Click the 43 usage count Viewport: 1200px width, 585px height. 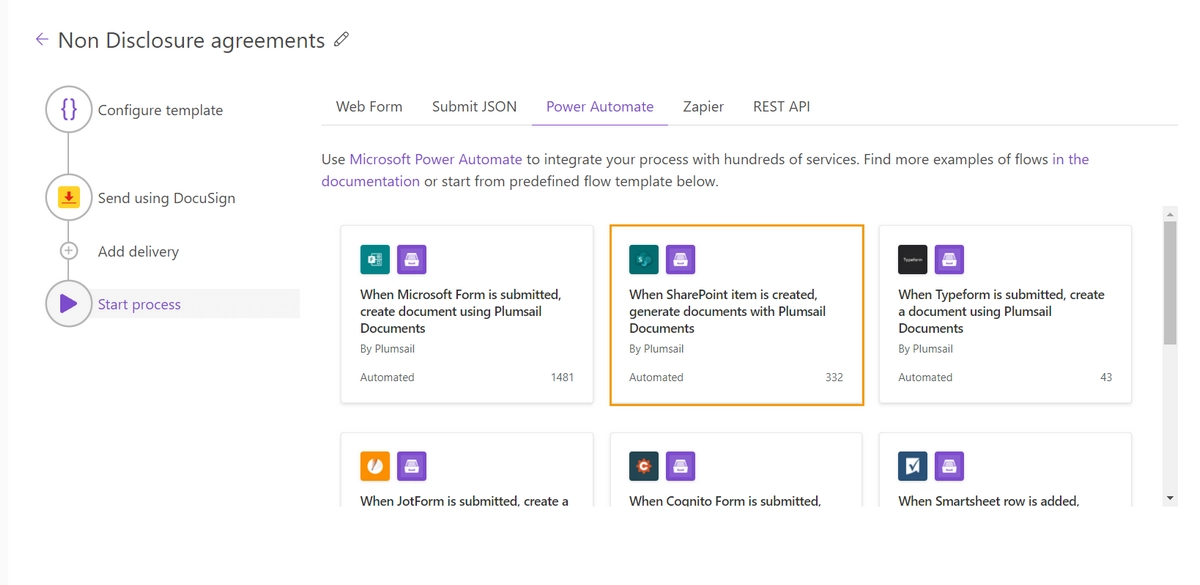1106,377
